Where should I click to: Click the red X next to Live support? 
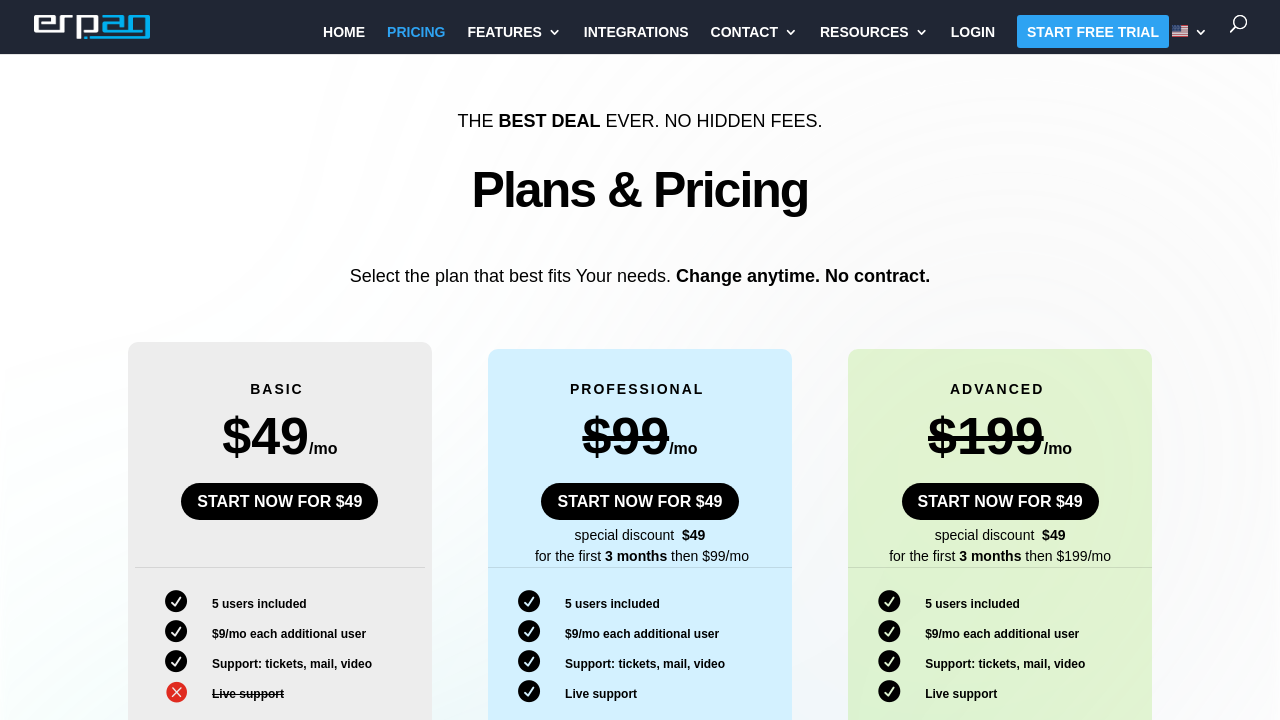[176, 692]
